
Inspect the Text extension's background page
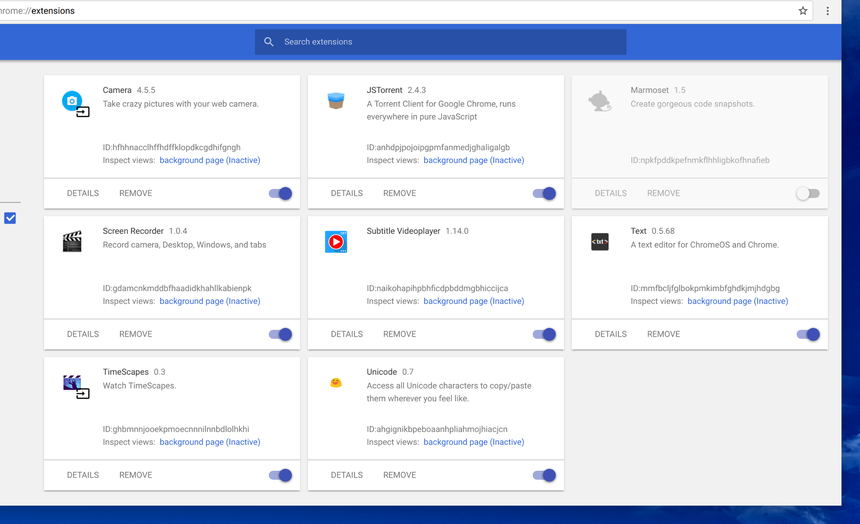click(737, 301)
